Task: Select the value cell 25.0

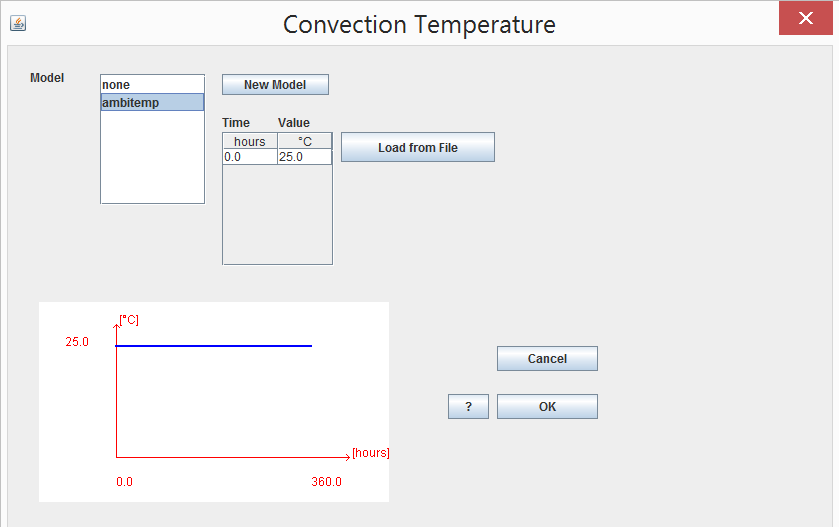Action: (304, 157)
